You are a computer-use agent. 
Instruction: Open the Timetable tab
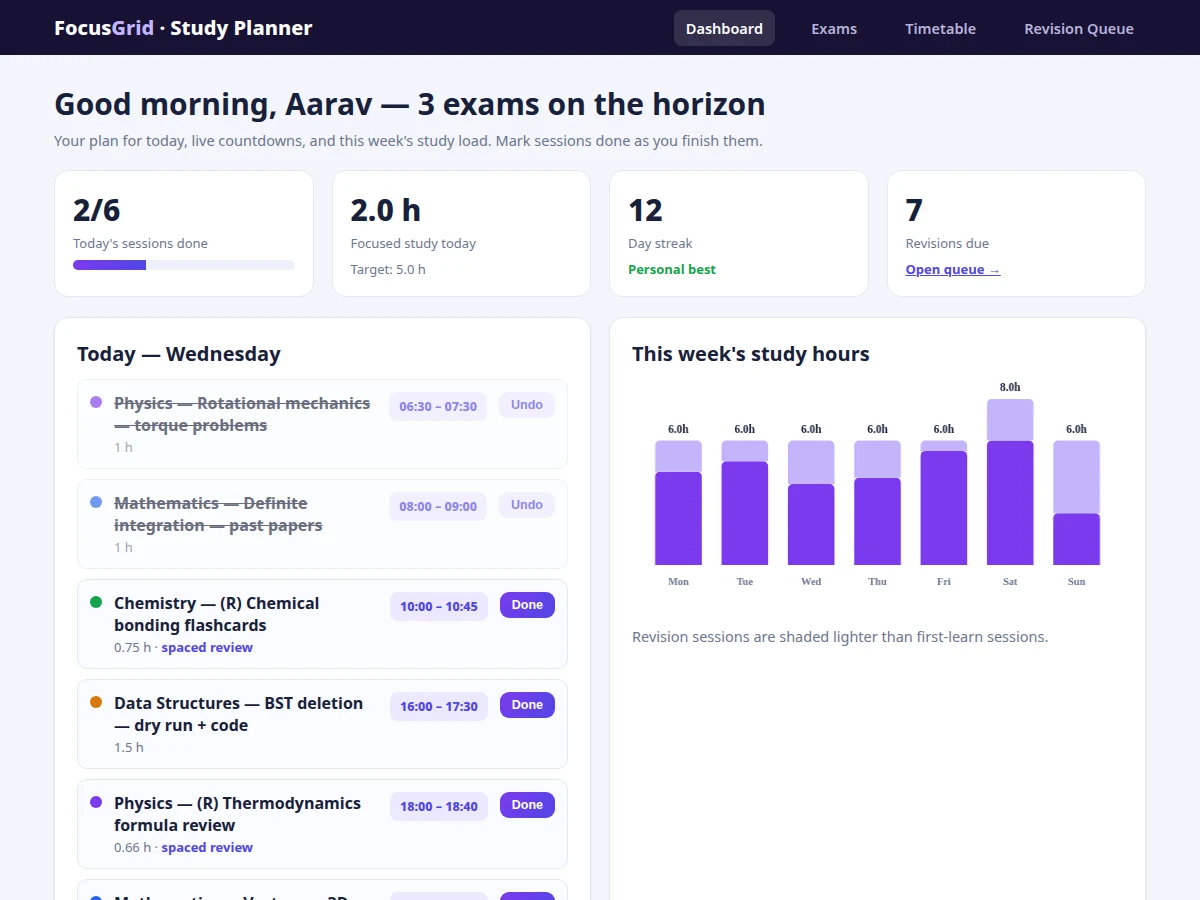(940, 28)
